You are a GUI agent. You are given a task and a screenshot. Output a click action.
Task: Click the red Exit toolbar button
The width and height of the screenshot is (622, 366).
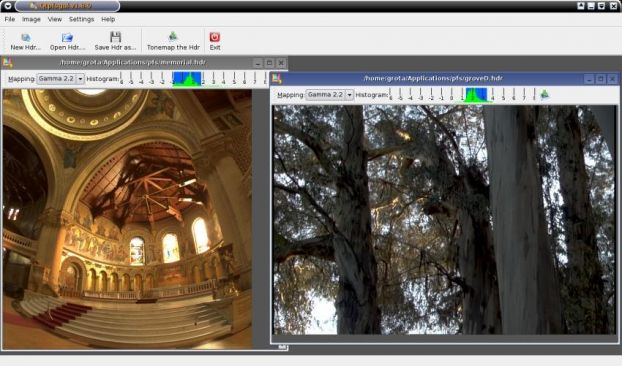tap(215, 42)
